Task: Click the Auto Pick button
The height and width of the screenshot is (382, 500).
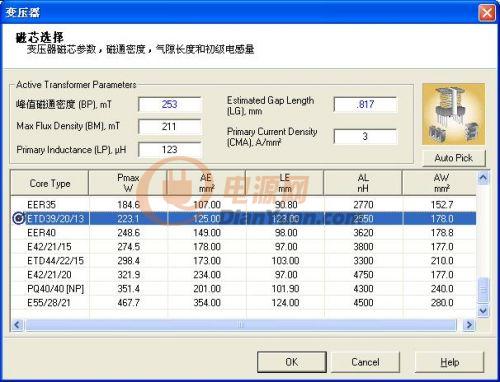Action: (x=454, y=158)
